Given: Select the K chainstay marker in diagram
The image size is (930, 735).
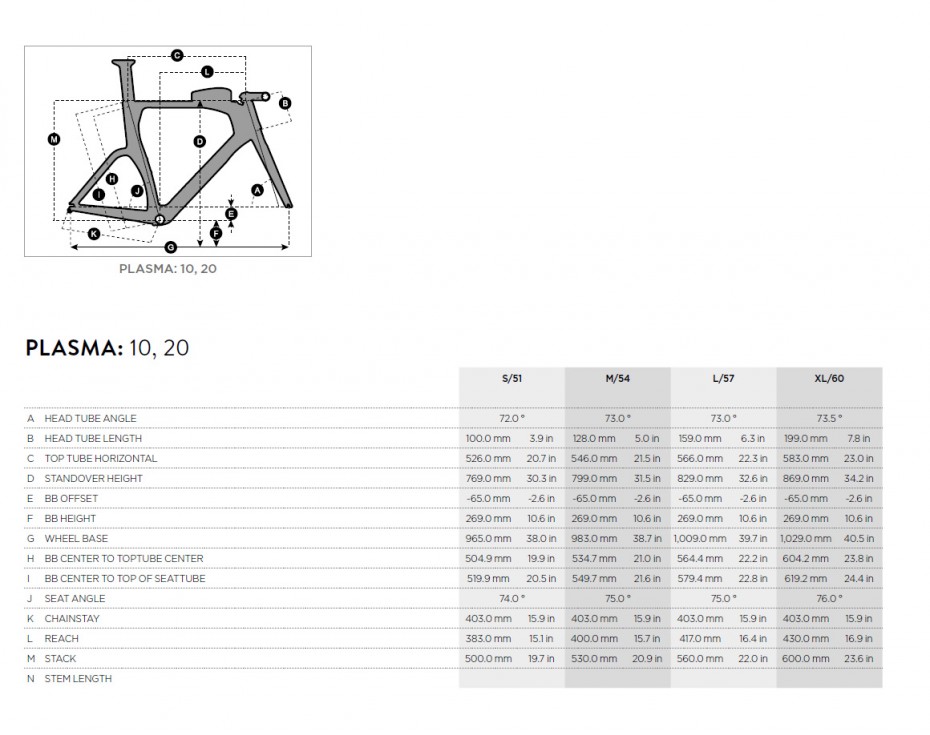Looking at the screenshot, I should 94,234.
